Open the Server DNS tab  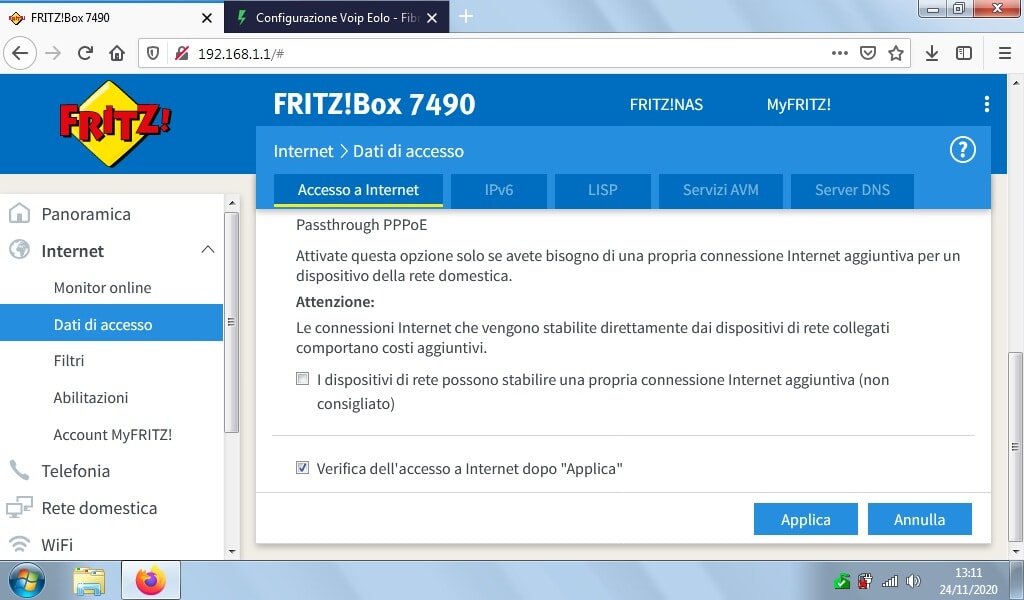pos(852,190)
